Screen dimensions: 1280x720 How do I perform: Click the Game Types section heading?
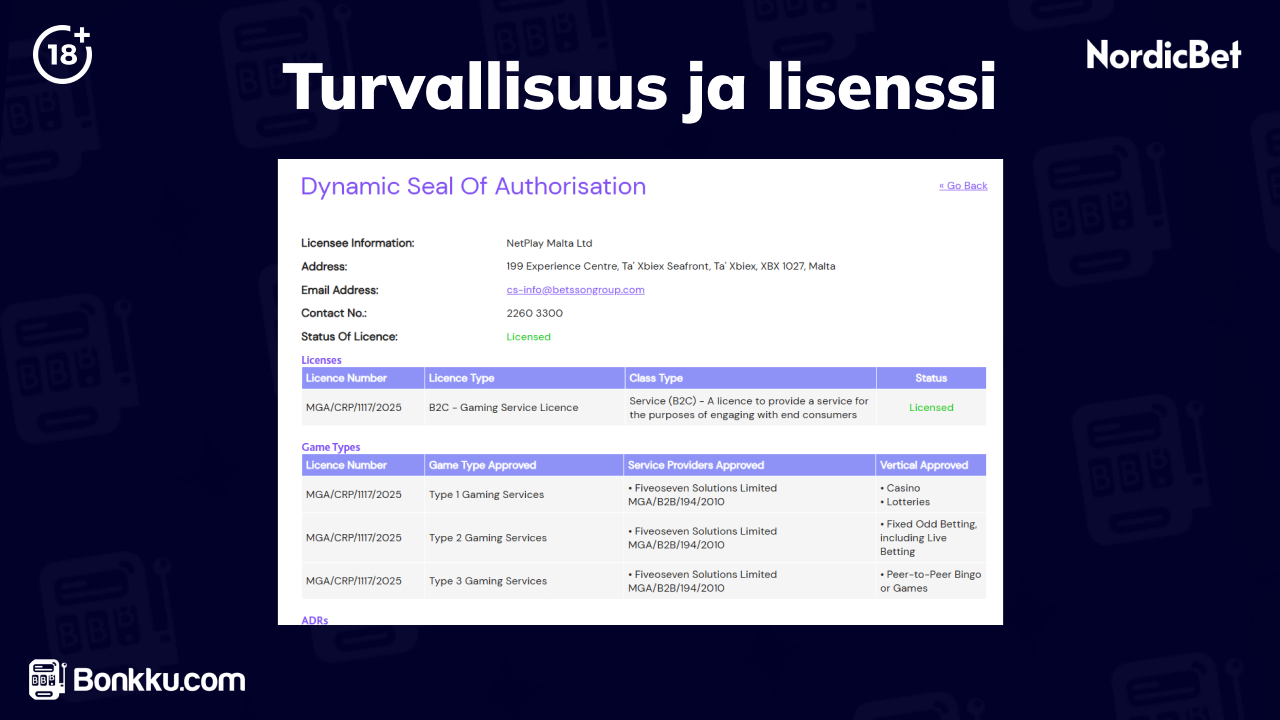click(331, 447)
